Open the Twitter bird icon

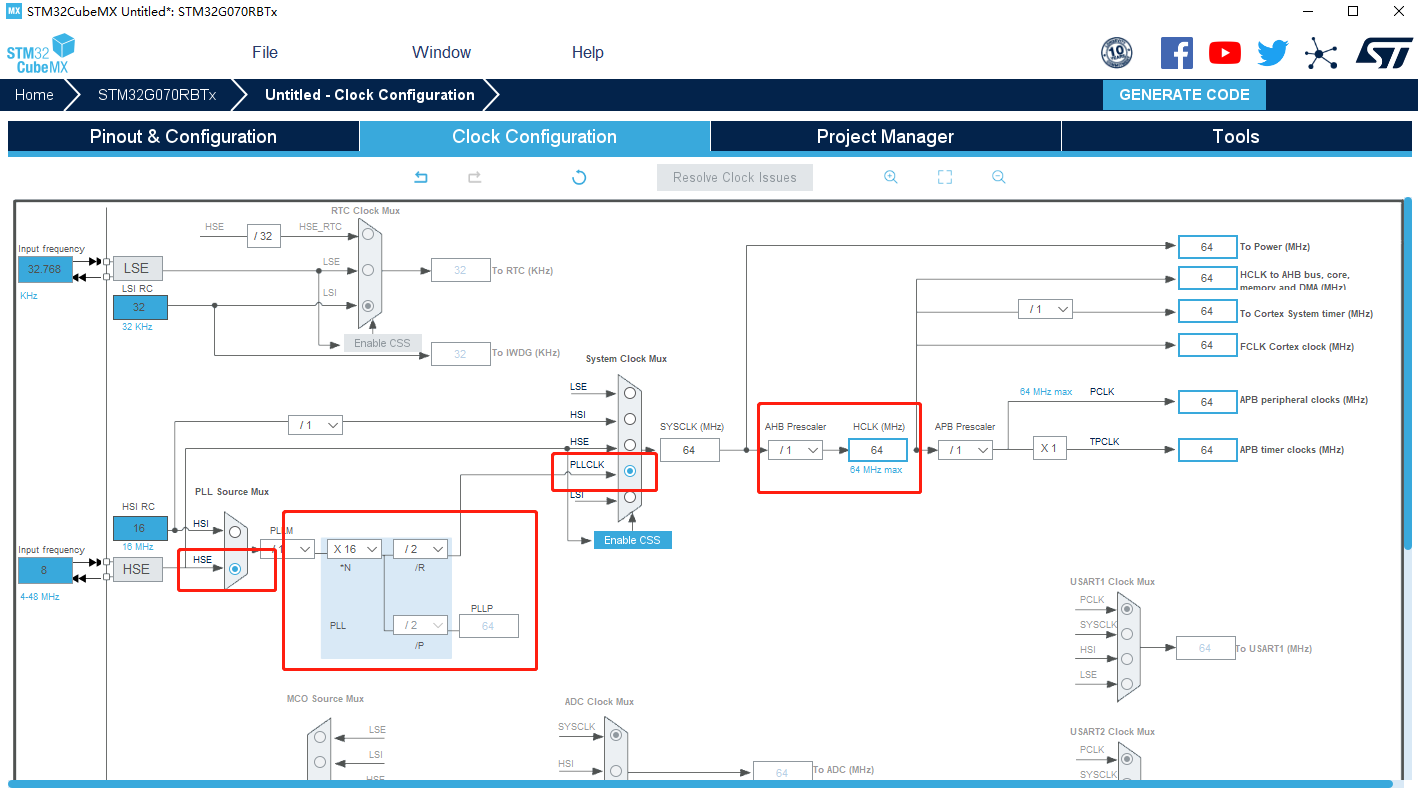(x=1273, y=53)
